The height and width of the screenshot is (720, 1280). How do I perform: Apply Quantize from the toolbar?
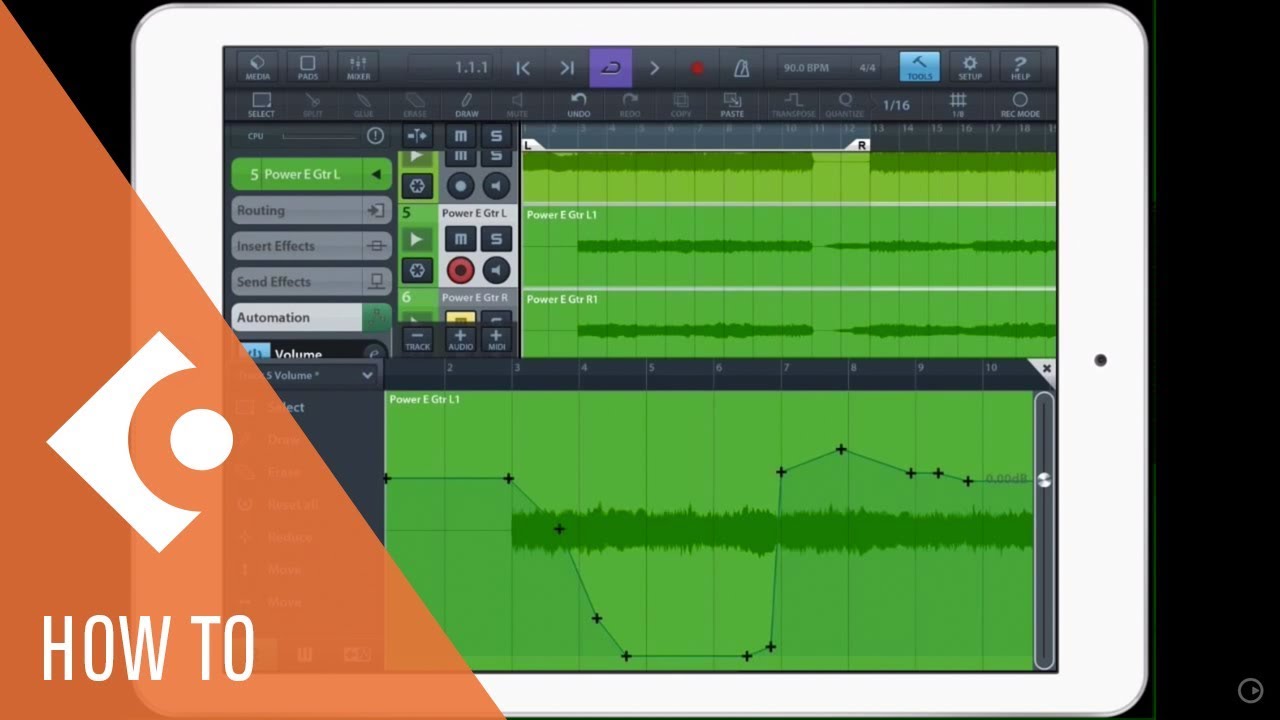pos(845,104)
